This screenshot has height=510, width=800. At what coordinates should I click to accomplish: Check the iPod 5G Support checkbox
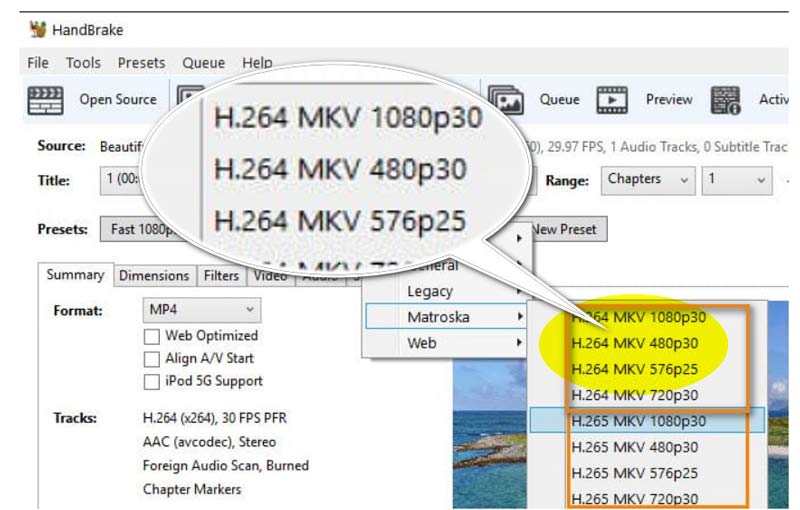point(152,382)
